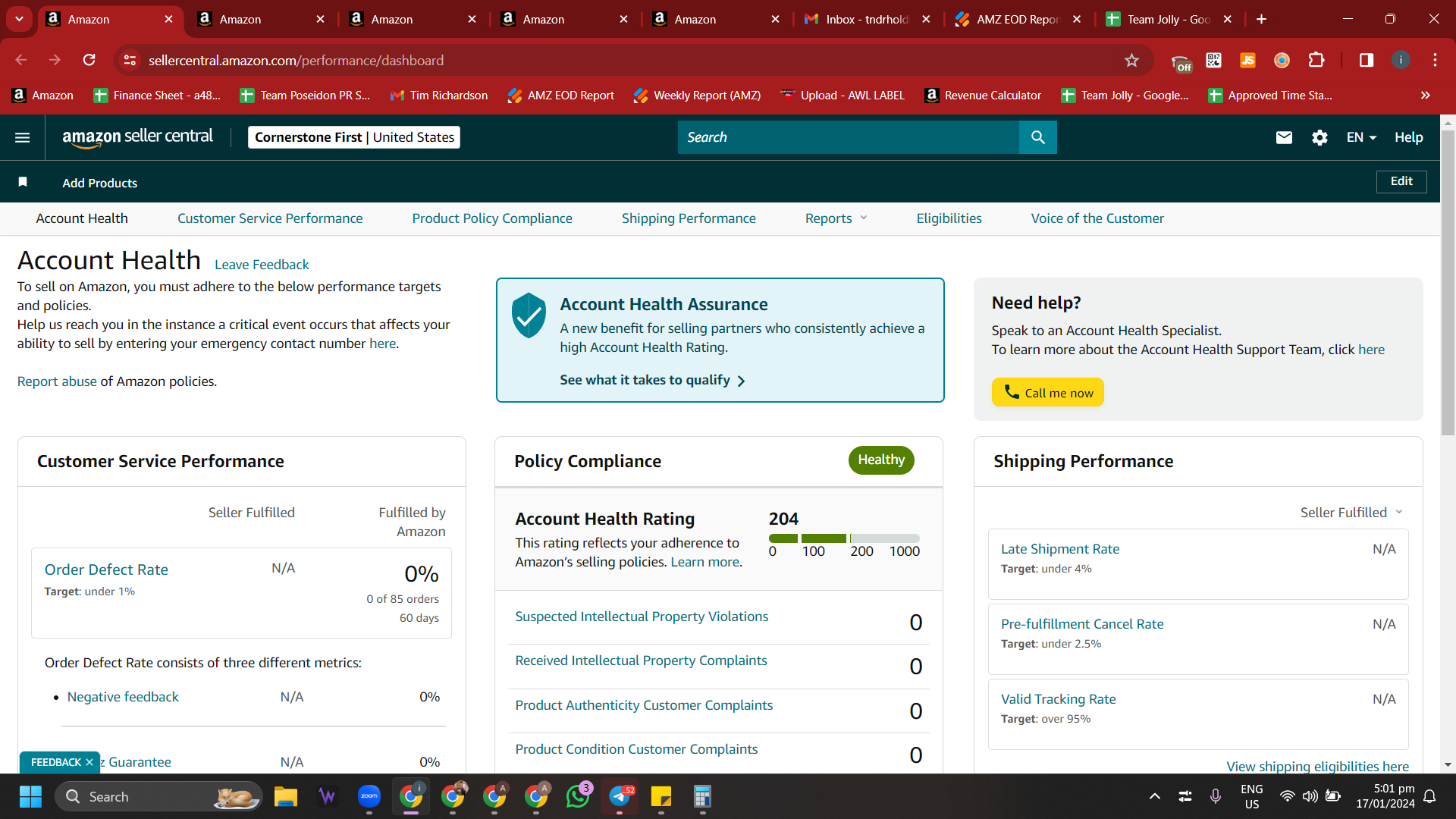Click the bookmark flag icon beside Add Products

[23, 182]
